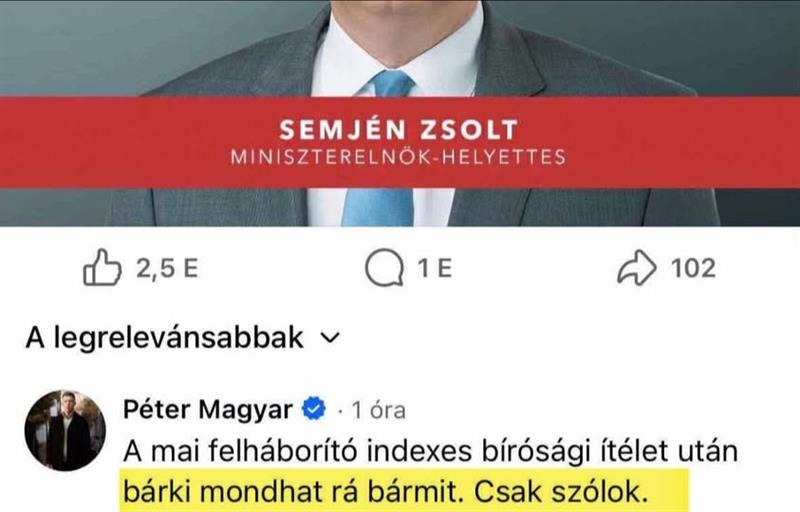Open Péter Magyar's round profile picture

(x=65, y=430)
